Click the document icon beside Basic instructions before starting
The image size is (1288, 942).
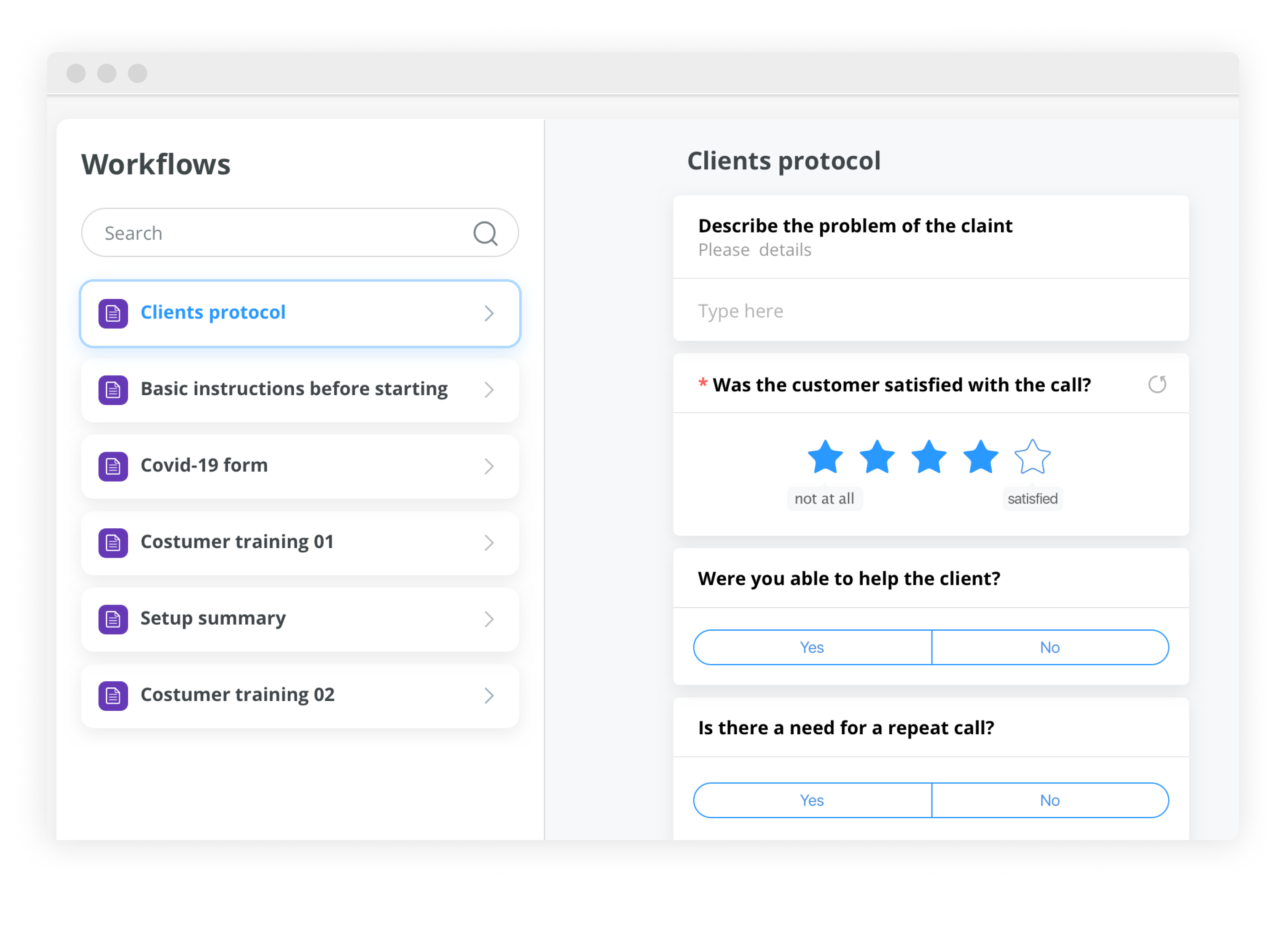(x=113, y=390)
